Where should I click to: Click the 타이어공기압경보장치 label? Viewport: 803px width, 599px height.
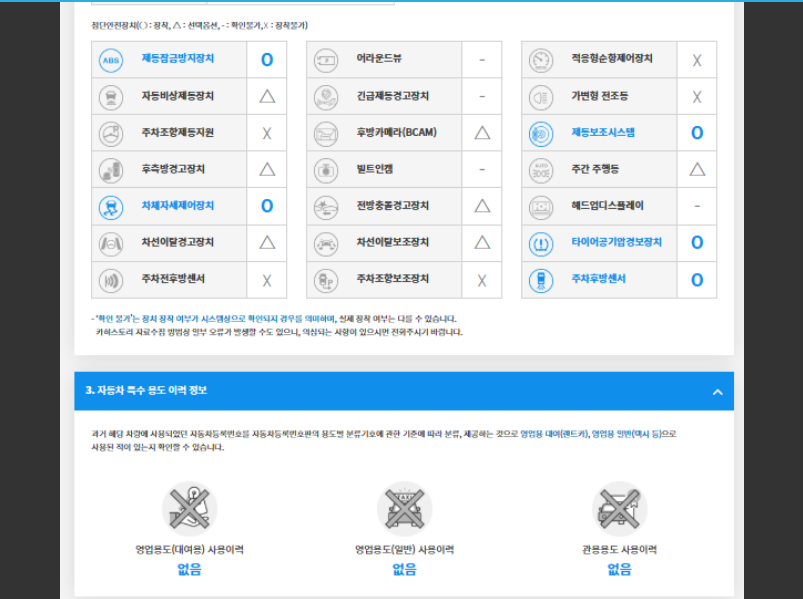pyautogui.click(x=617, y=242)
